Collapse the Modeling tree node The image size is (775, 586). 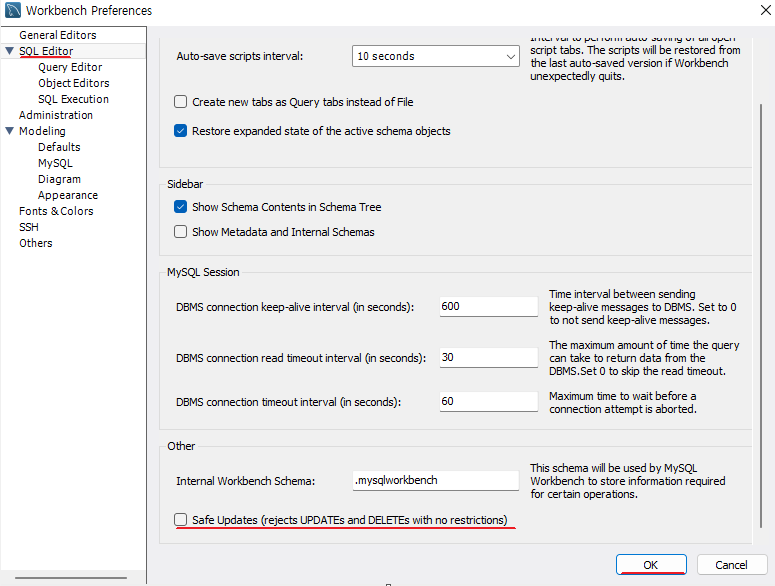tap(9, 131)
